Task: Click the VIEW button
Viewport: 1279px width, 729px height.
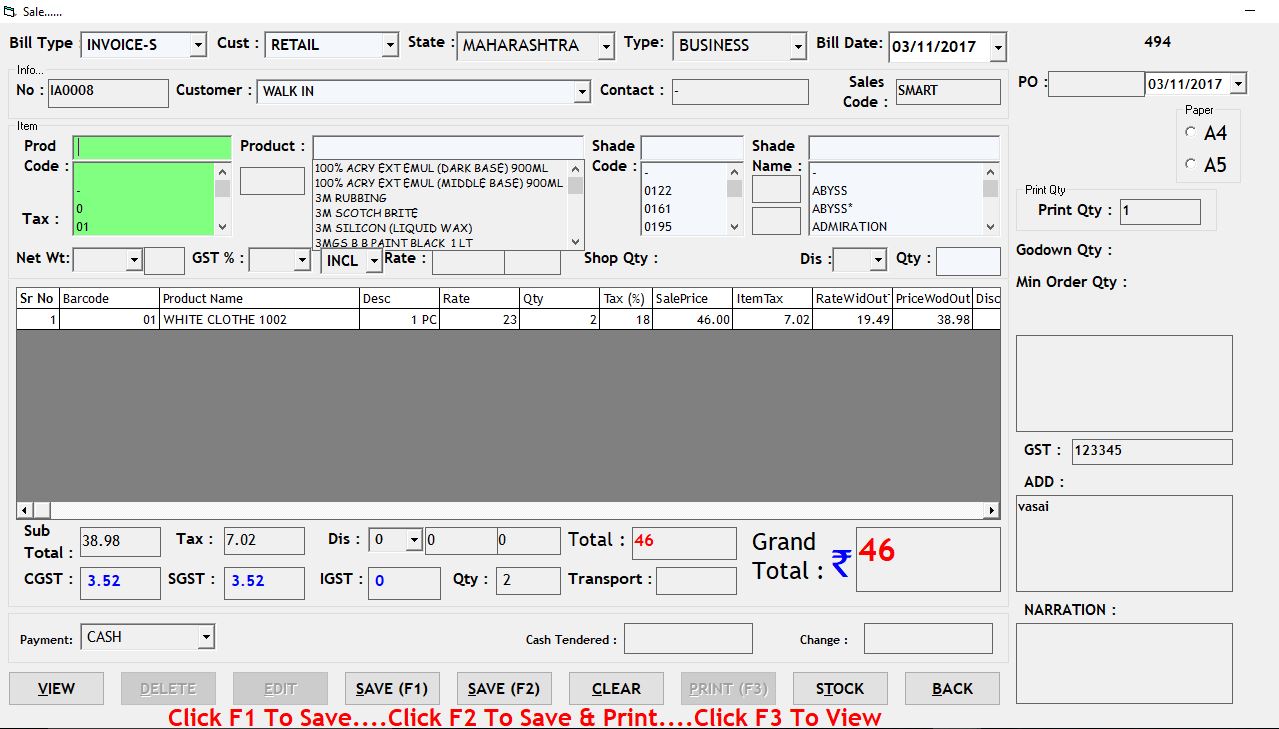Action: click(x=56, y=689)
